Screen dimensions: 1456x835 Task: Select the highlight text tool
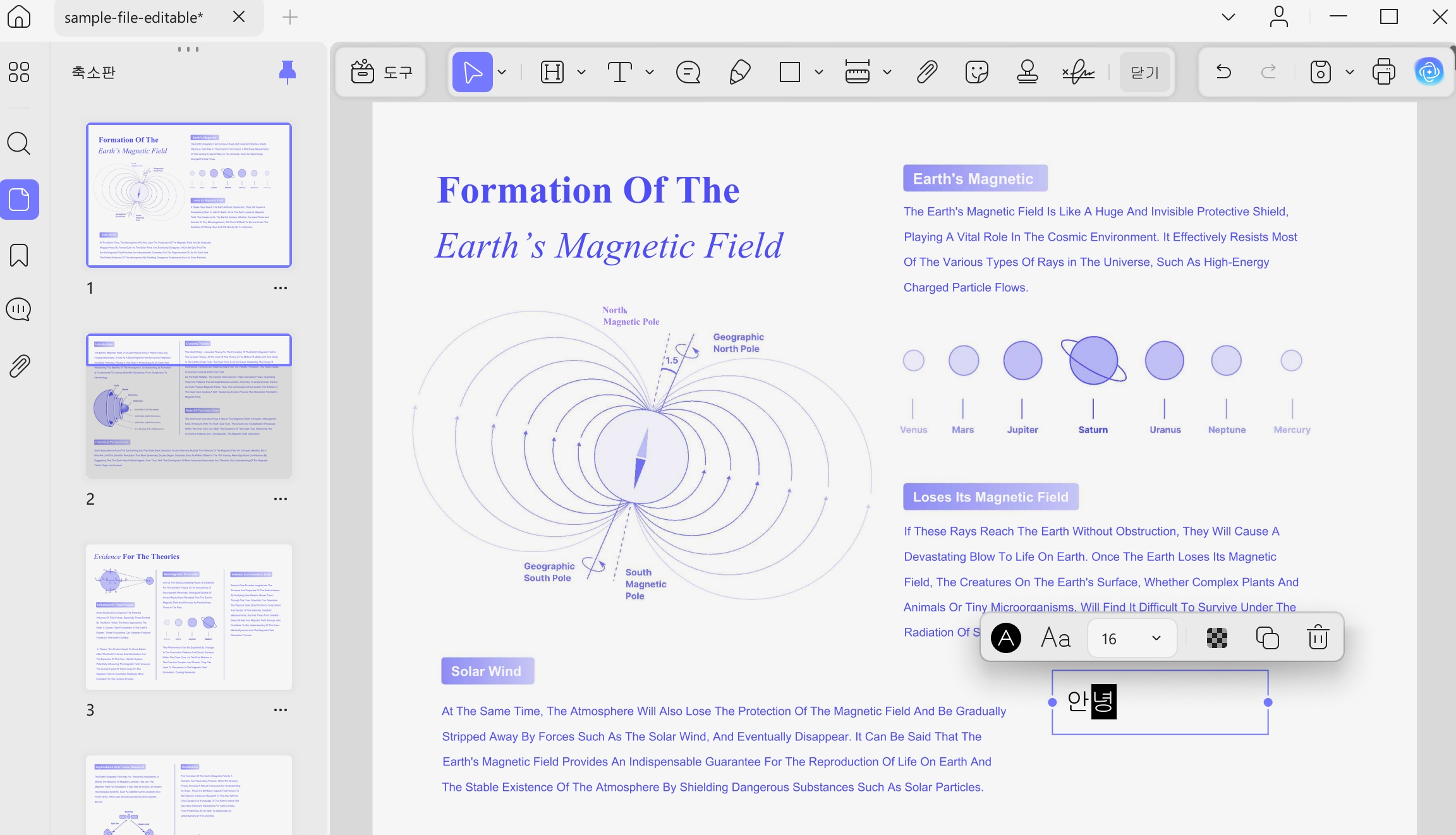pos(552,72)
